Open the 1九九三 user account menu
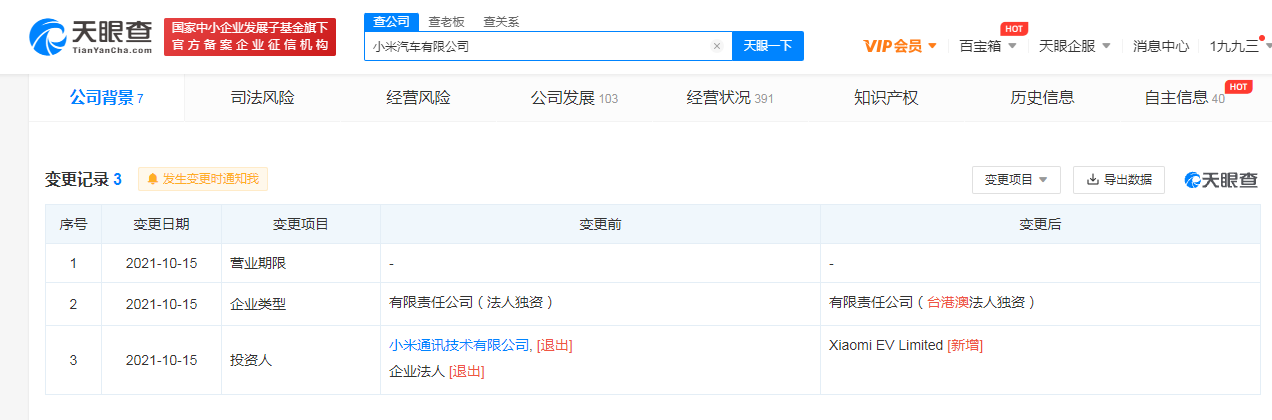 pos(1235,46)
